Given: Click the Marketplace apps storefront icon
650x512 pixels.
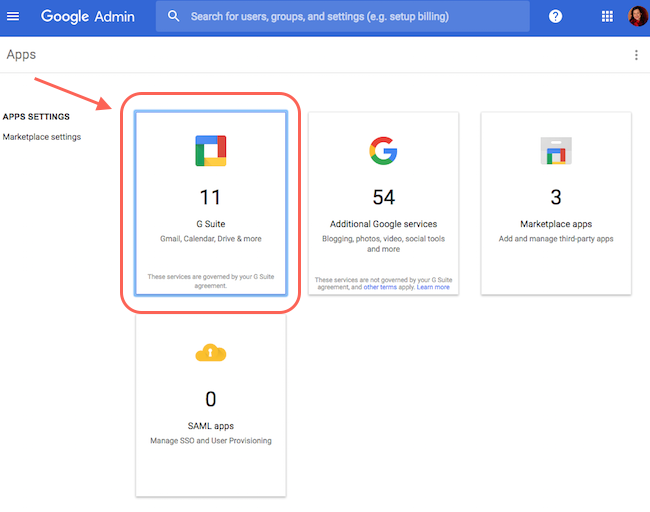Looking at the screenshot, I should [556, 150].
